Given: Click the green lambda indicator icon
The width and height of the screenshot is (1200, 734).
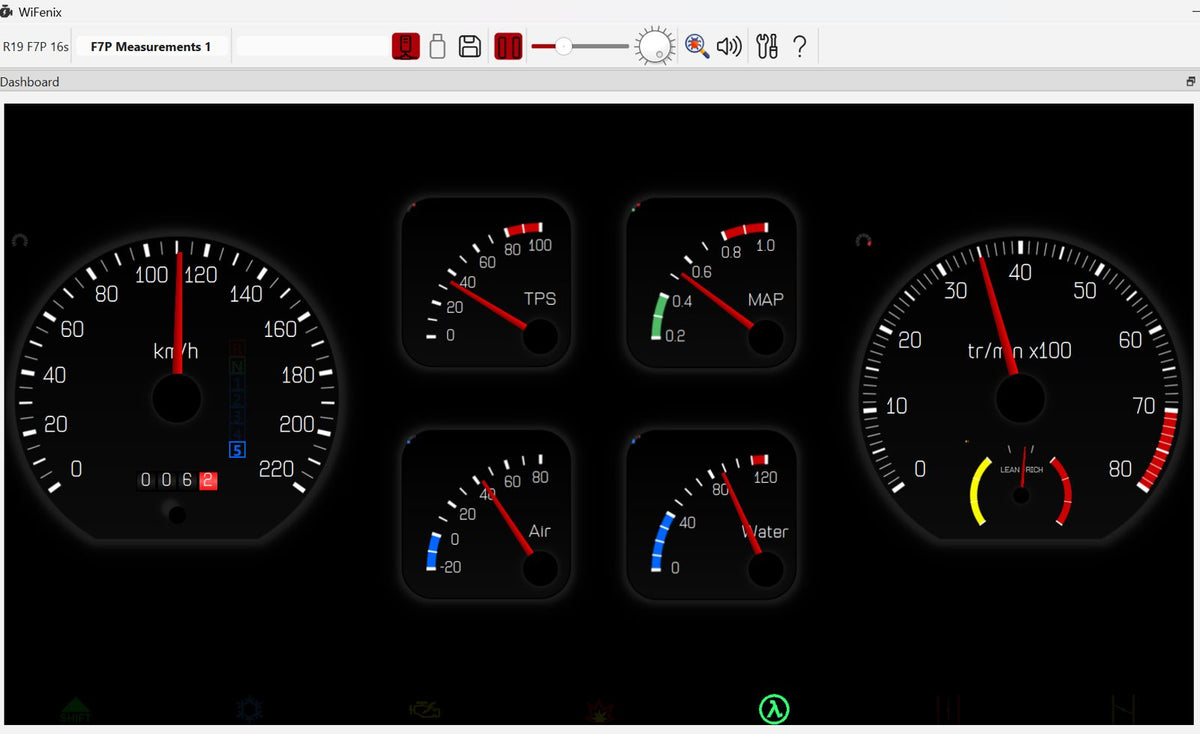Looking at the screenshot, I should [x=774, y=709].
